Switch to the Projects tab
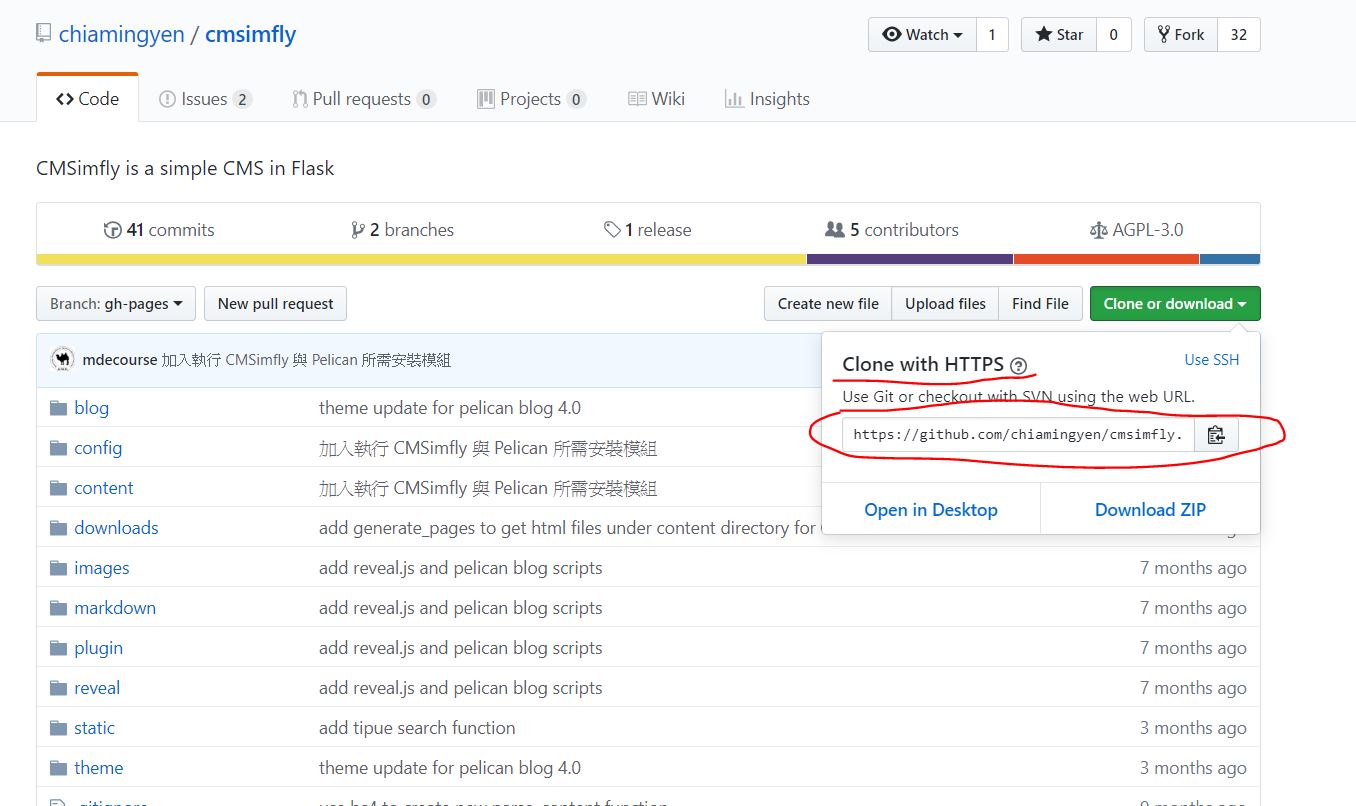The width and height of the screenshot is (1356, 806). coord(531,99)
